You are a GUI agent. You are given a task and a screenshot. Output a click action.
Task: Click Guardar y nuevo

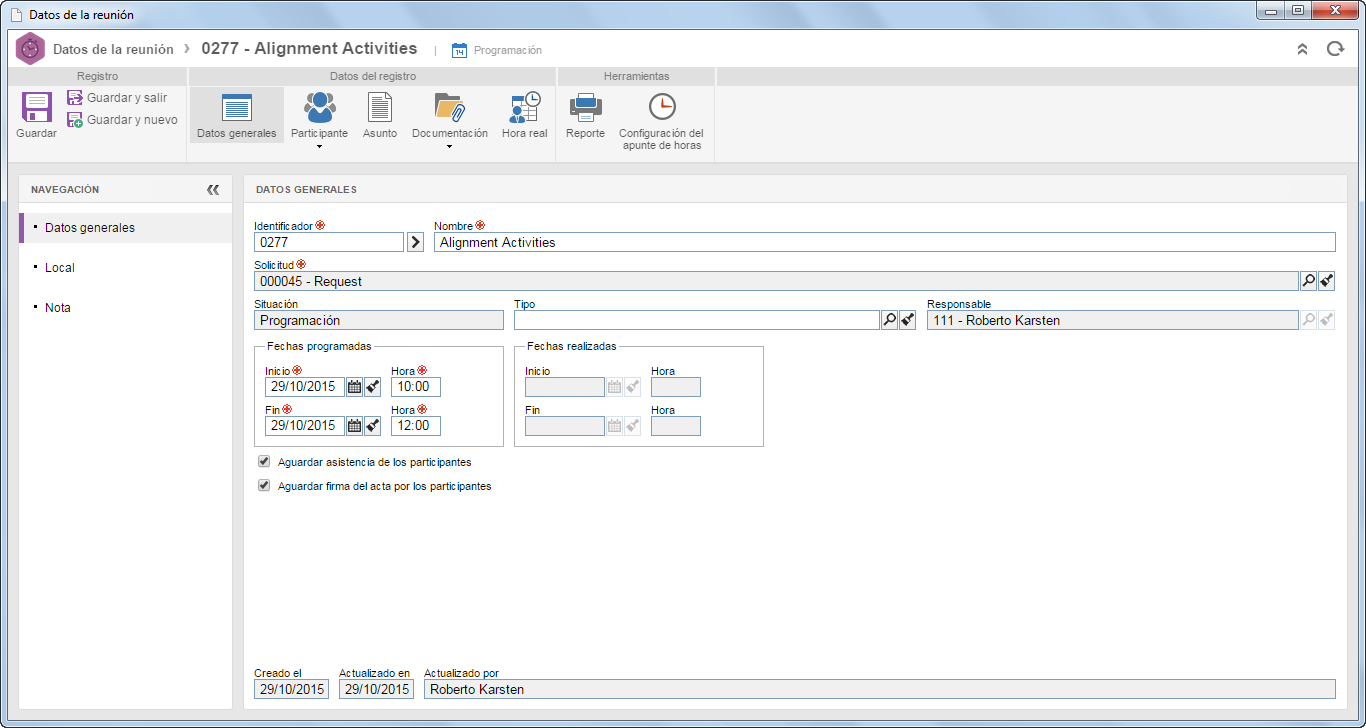[122, 120]
